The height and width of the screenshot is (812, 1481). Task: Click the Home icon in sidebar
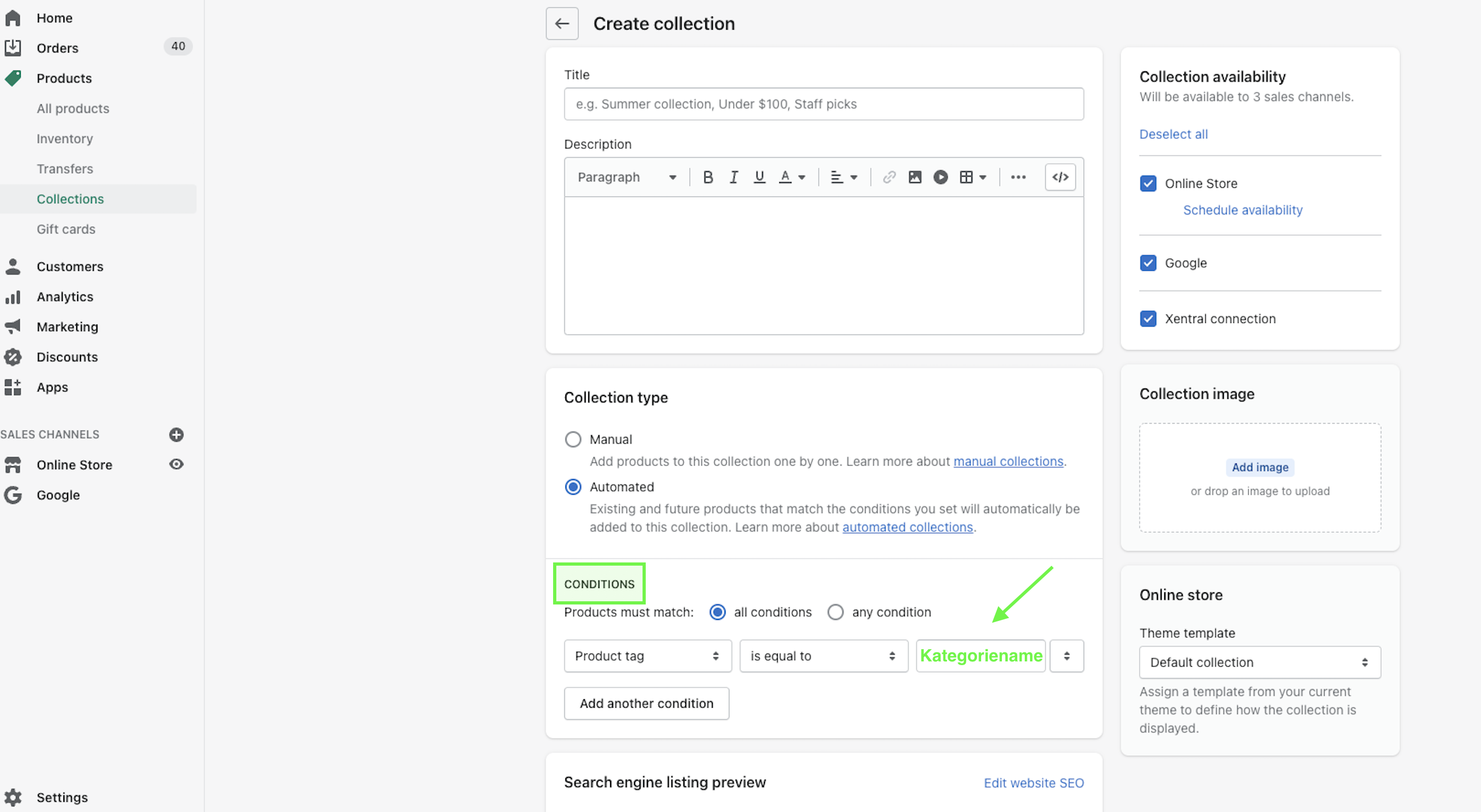(13, 18)
